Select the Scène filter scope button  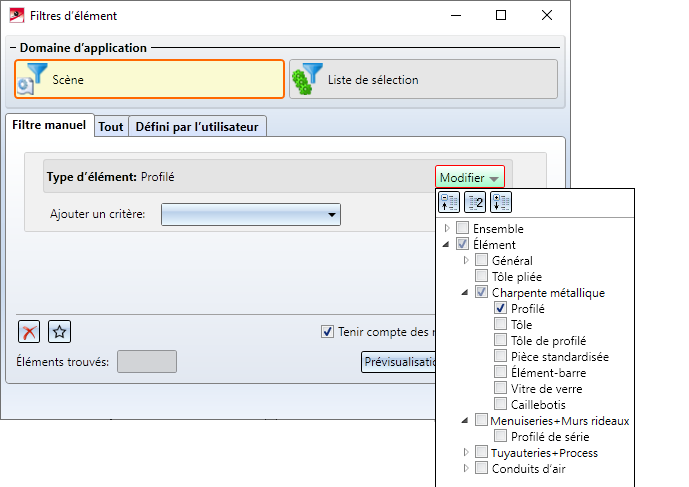click(x=149, y=79)
